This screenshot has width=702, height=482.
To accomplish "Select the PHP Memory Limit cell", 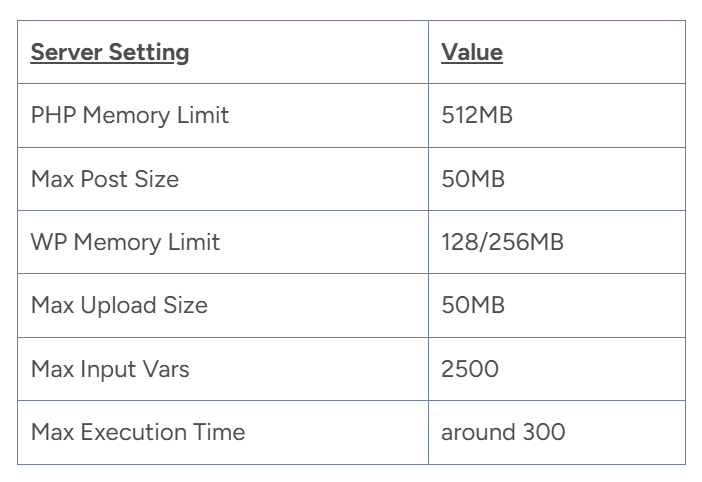I will coord(130,115).
